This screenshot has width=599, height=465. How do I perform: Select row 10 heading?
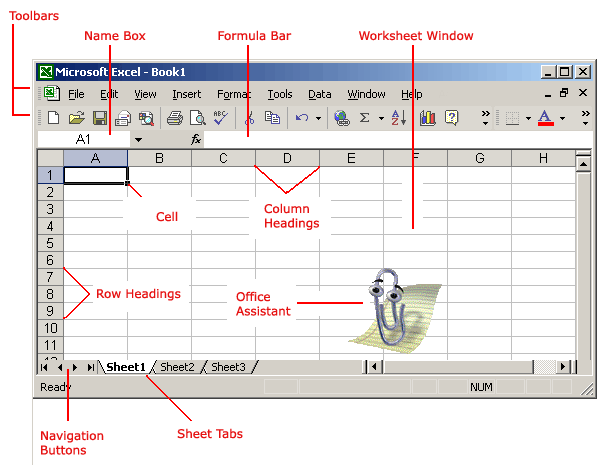pos(50,328)
